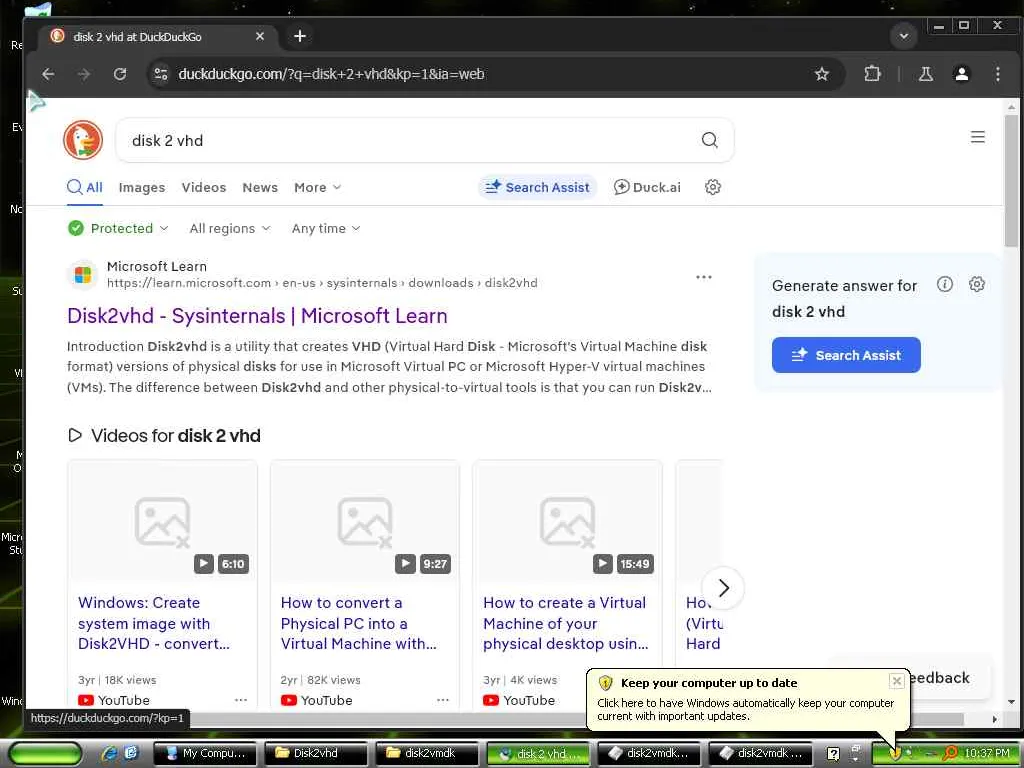Open Duck.ai chat

click(x=647, y=187)
